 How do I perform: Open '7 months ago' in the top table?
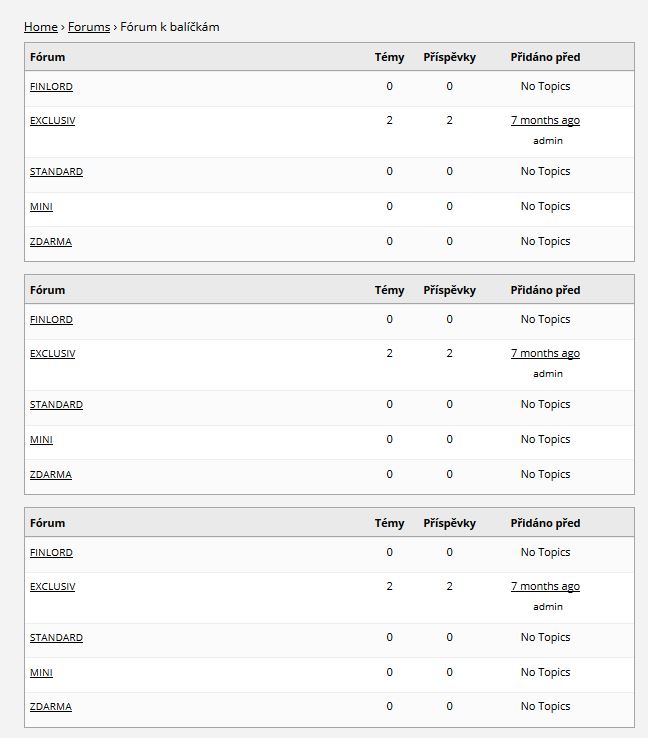coord(545,121)
